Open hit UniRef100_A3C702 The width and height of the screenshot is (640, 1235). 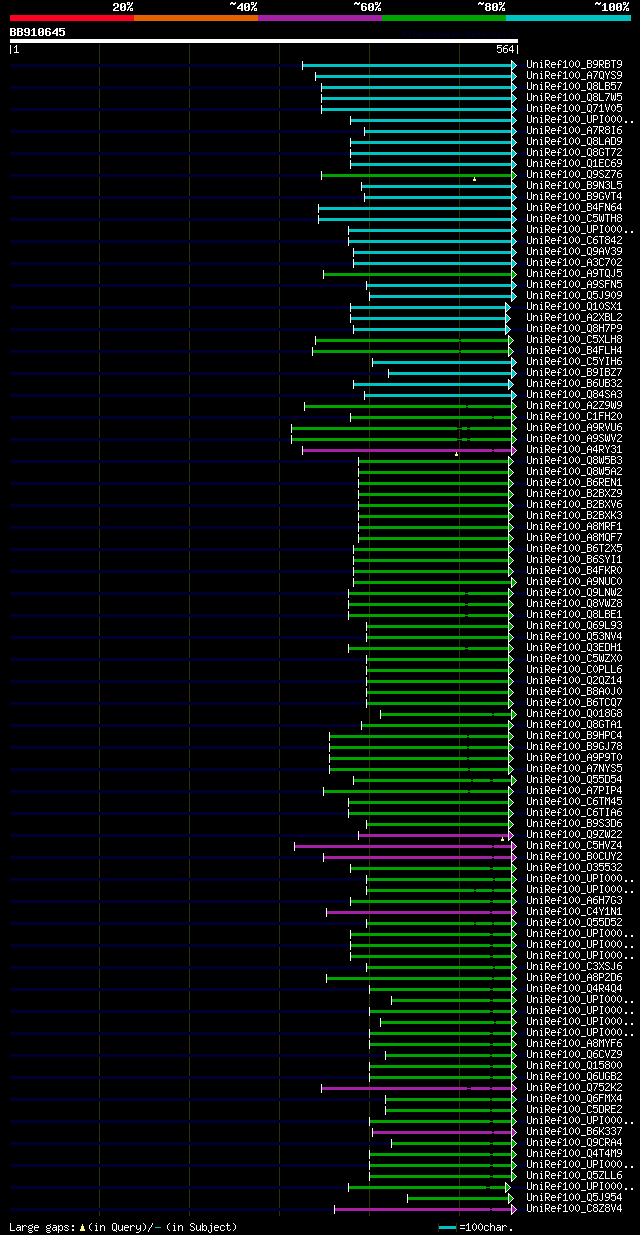(574, 263)
